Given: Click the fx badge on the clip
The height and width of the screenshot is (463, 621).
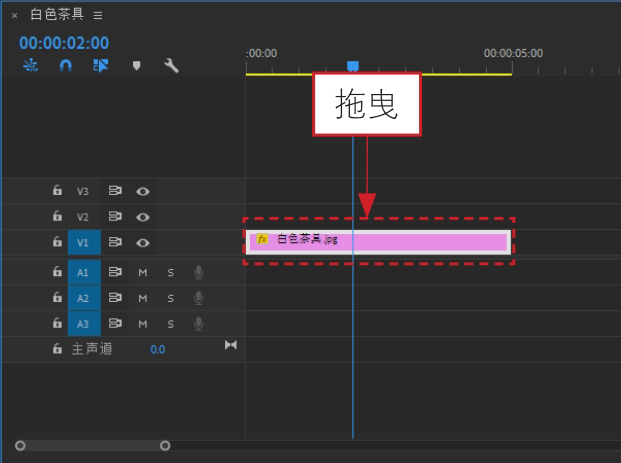Looking at the screenshot, I should tap(262, 239).
